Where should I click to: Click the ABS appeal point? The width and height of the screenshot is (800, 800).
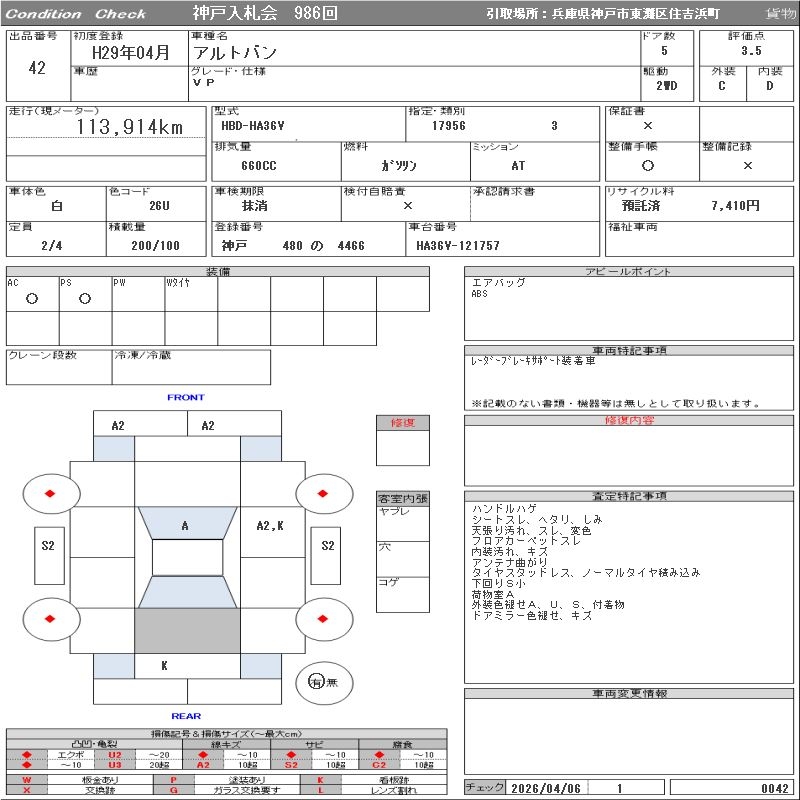pyautogui.click(x=480, y=294)
